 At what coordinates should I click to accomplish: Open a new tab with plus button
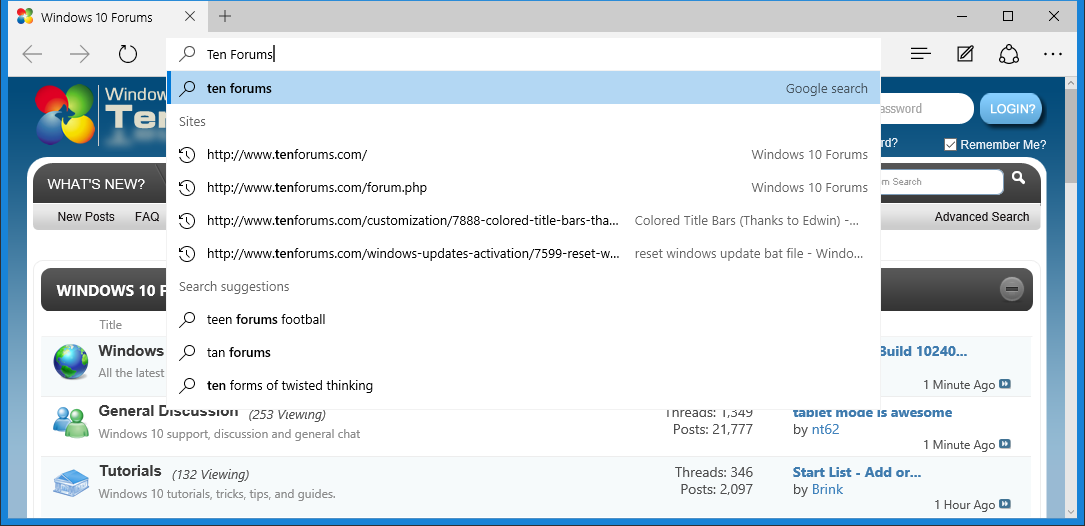[225, 17]
